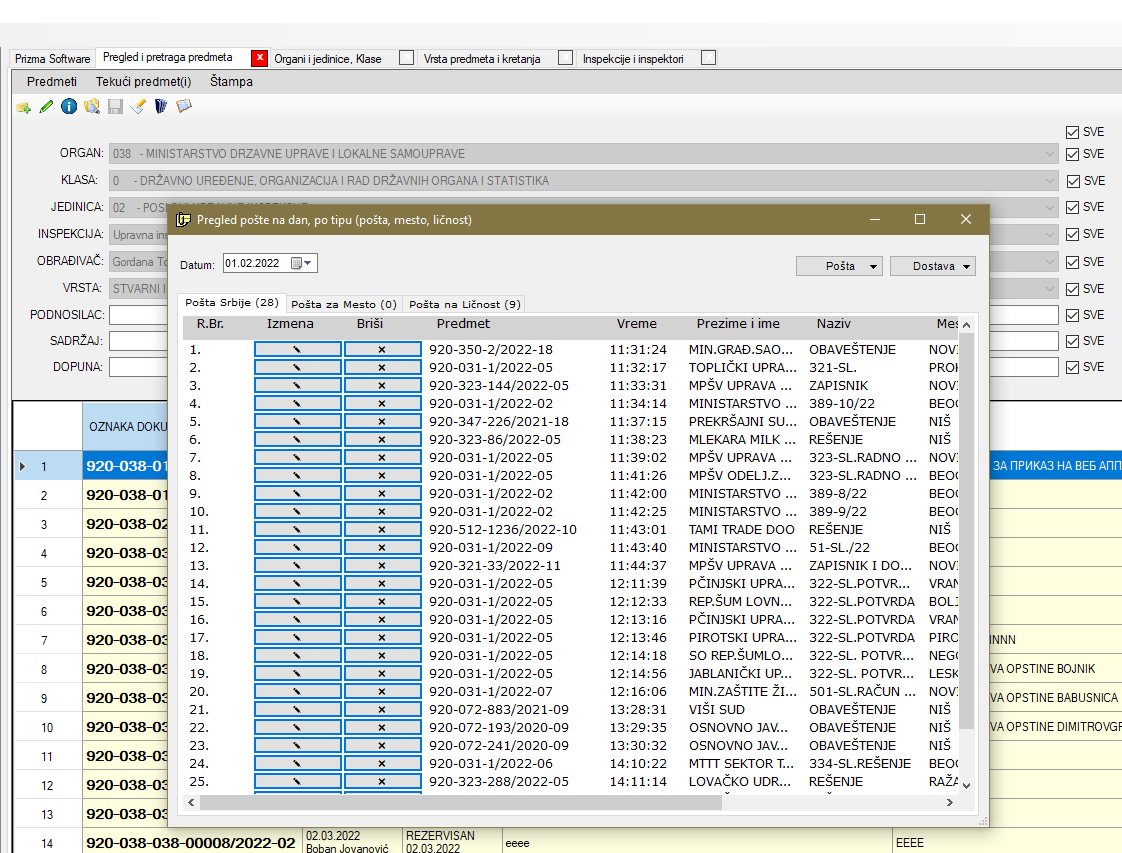The image size is (1122, 853).
Task: Click the folder search magnifier toolbar icon
Action: [x=92, y=107]
